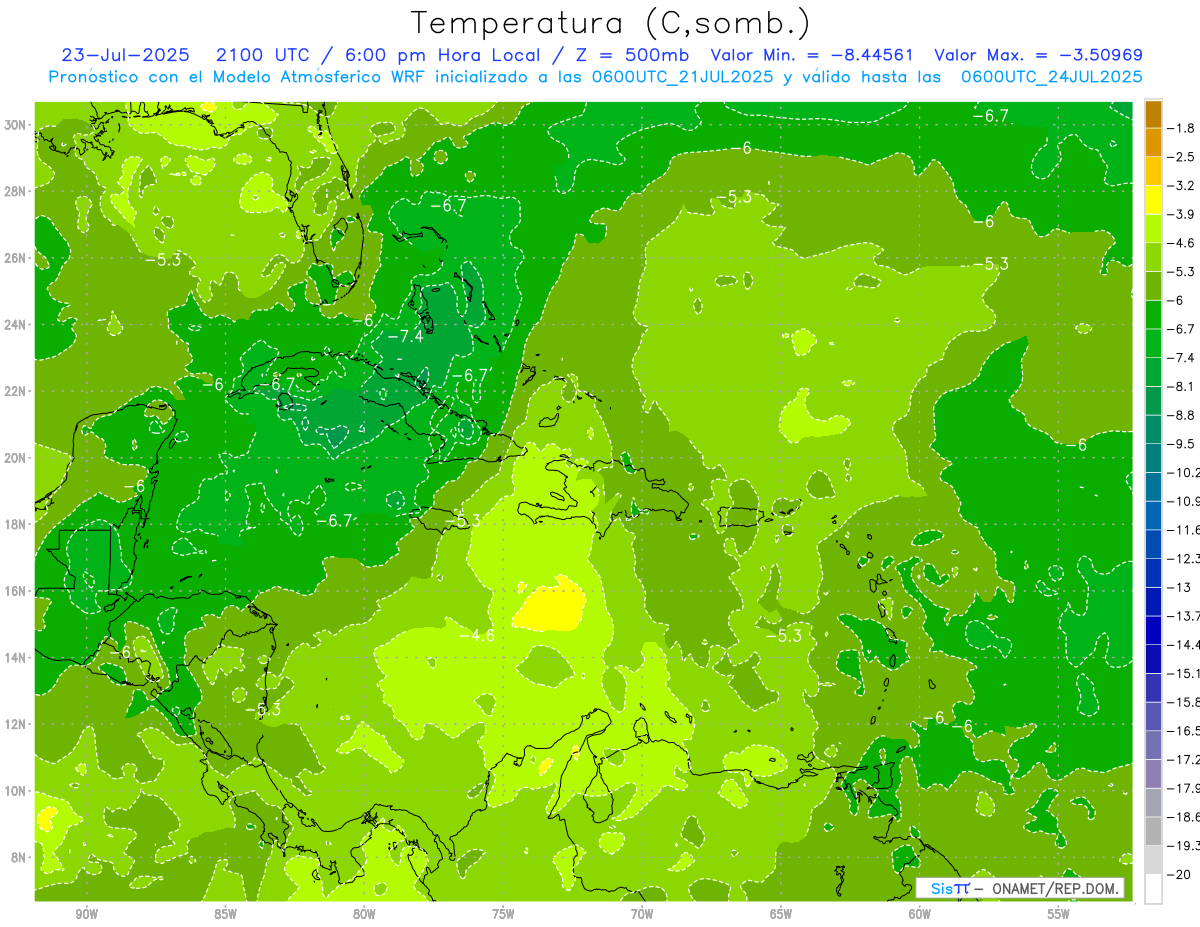Click the "-3.2" colorbar tick label
Screen dimensions: 1200x927
click(1182, 186)
